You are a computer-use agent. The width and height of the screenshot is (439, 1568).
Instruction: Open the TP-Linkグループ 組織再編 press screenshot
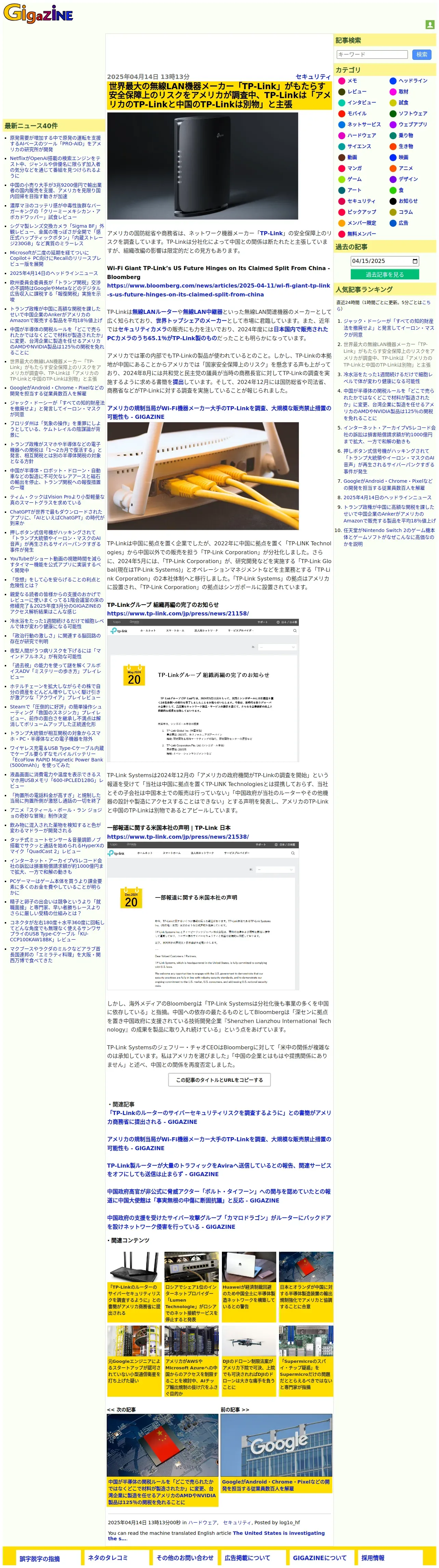tap(203, 690)
